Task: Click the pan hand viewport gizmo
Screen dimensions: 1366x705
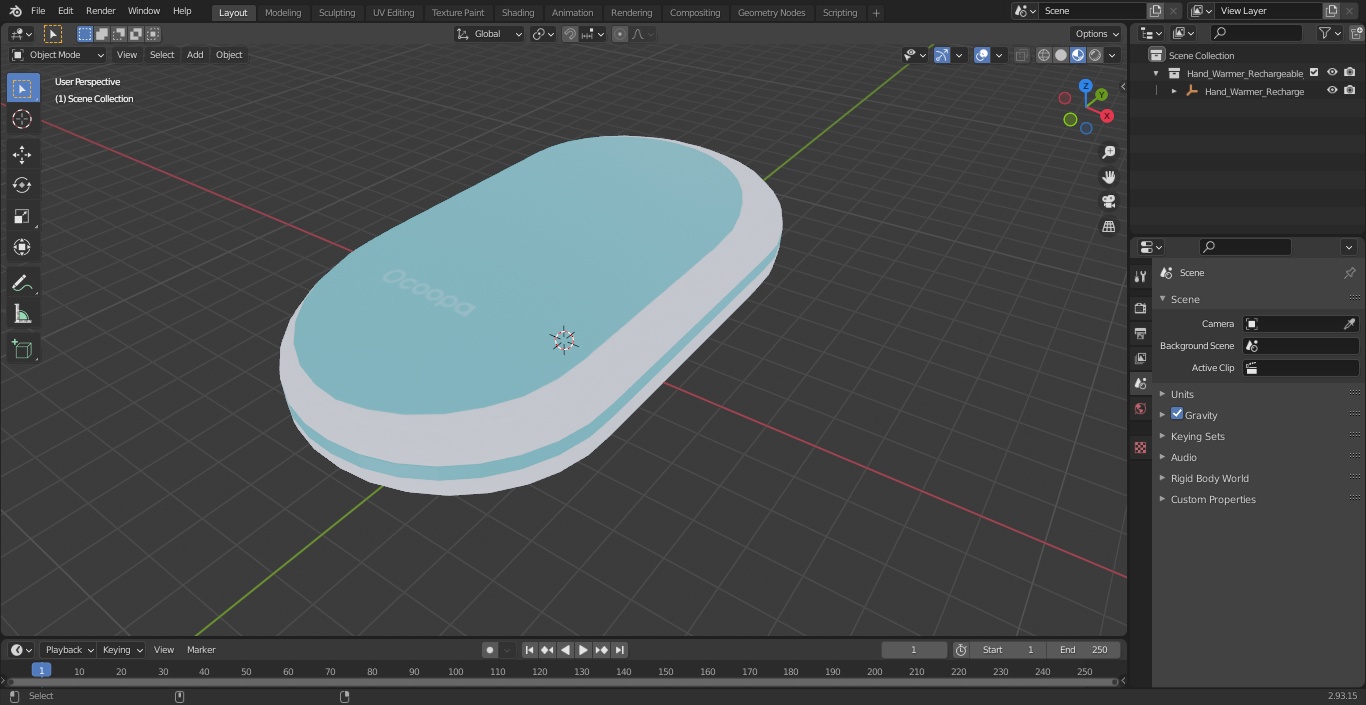Action: [x=1108, y=177]
